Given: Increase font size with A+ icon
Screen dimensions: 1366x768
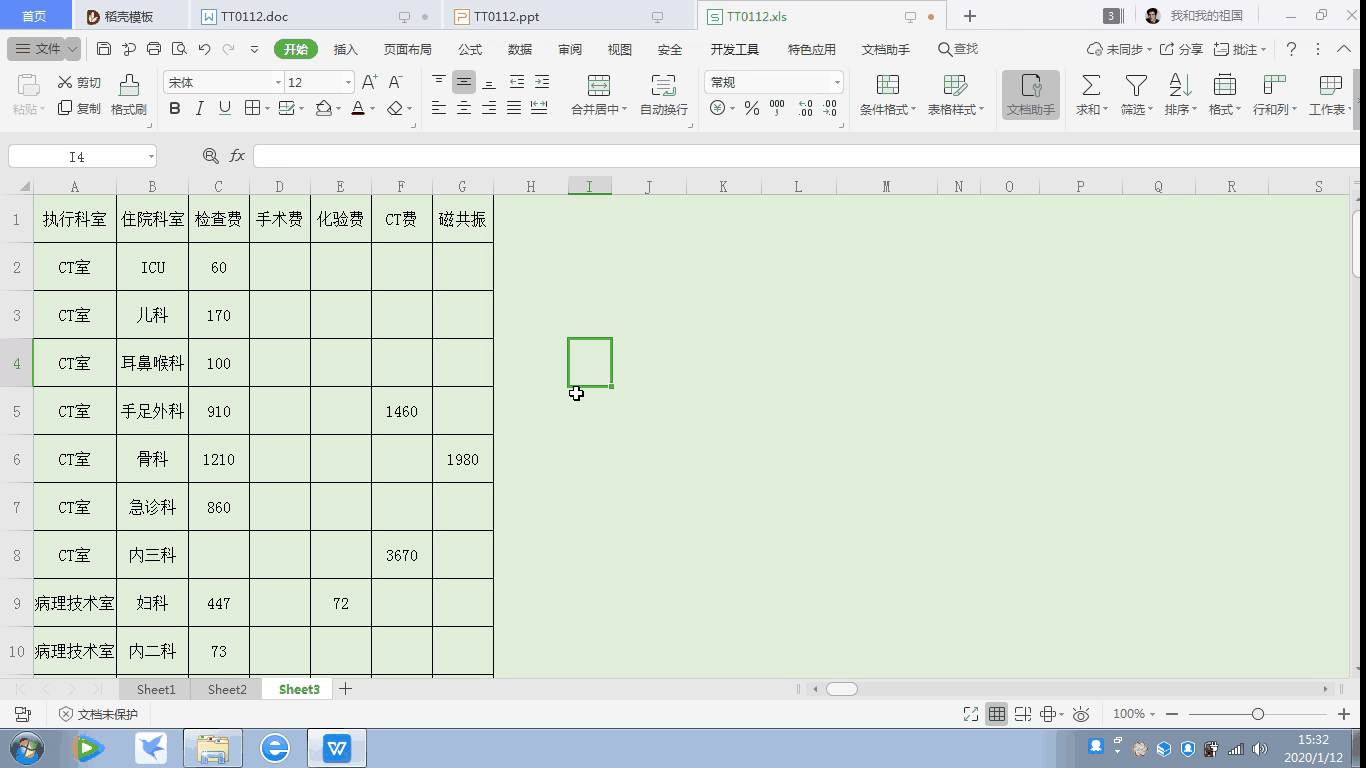Looking at the screenshot, I should [x=369, y=82].
